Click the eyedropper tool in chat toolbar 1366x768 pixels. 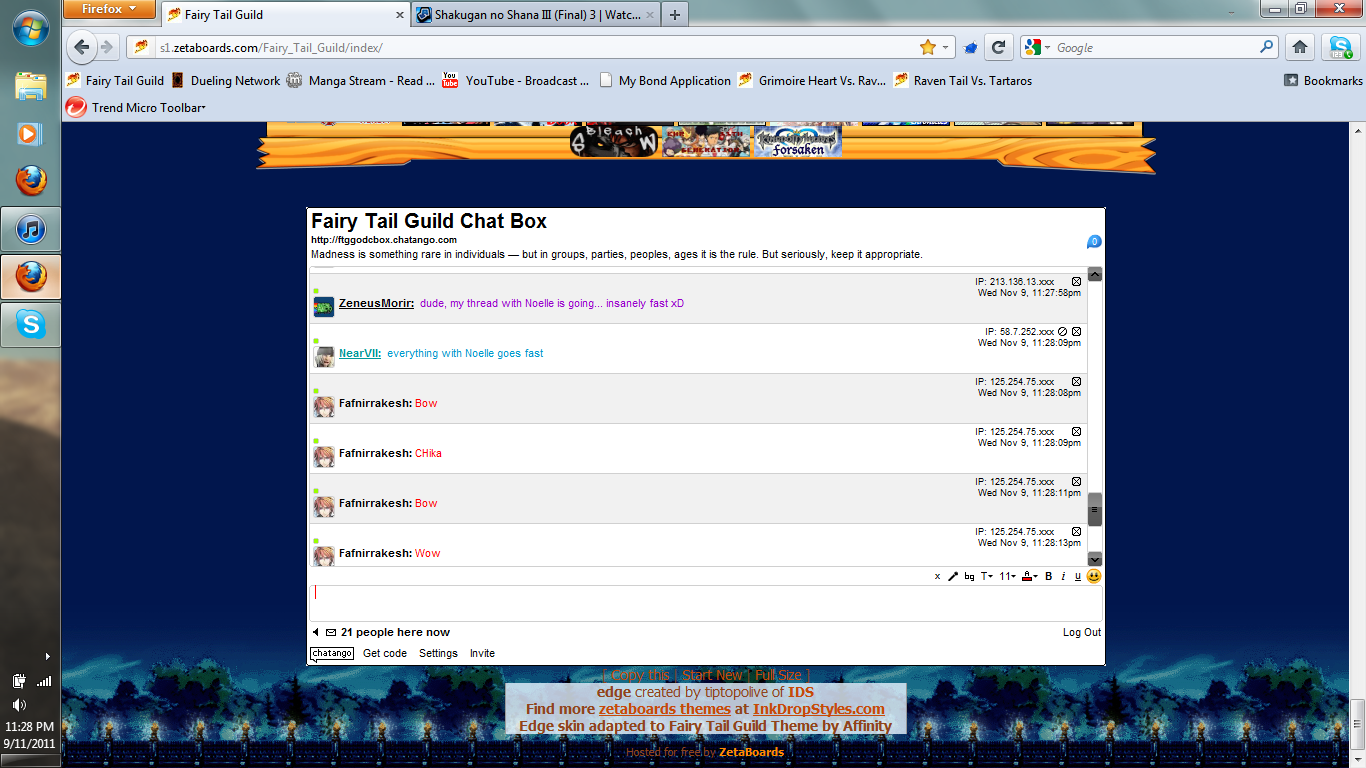pyautogui.click(x=953, y=576)
